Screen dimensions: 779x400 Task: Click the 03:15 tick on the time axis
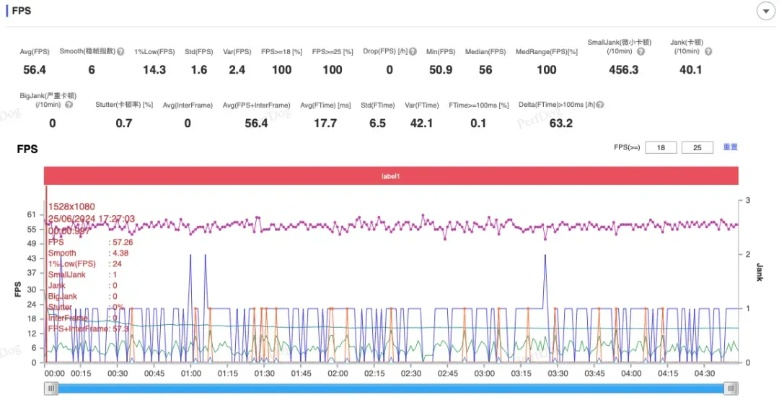(x=521, y=373)
